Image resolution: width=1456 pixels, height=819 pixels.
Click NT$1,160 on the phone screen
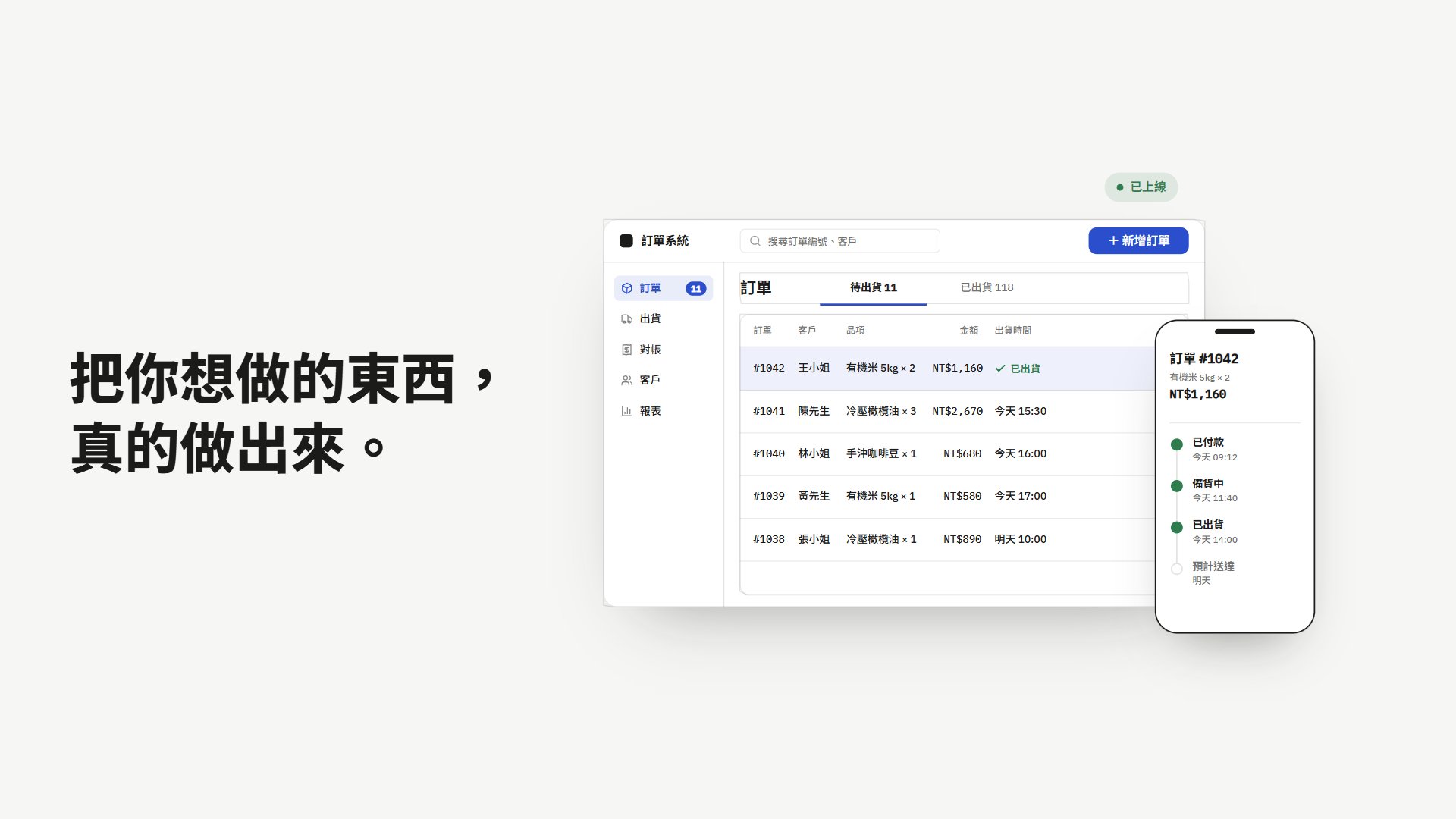coord(1197,394)
